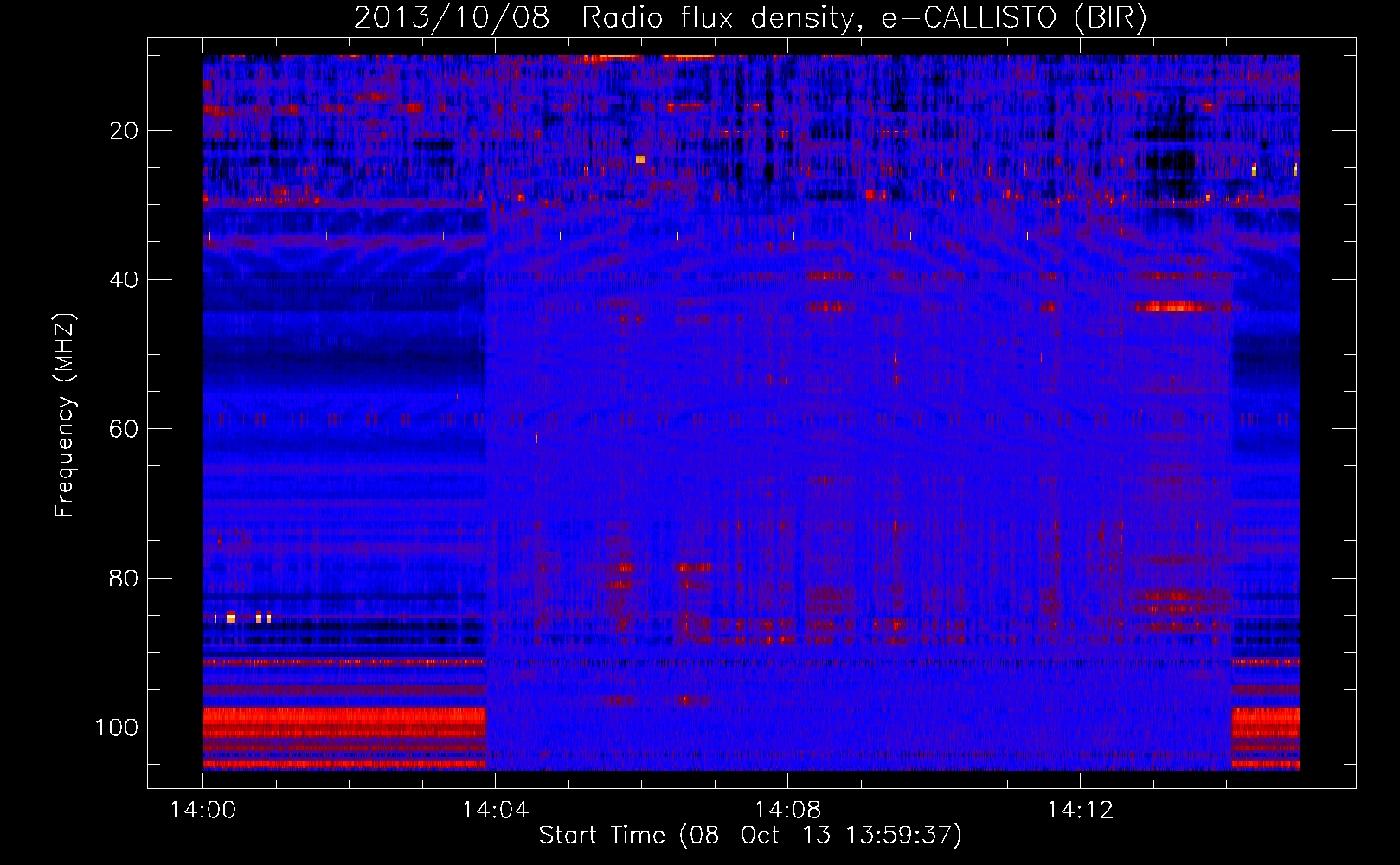Click the 14:00 time tick label
The image size is (1400, 865).
pyautogui.click(x=203, y=811)
